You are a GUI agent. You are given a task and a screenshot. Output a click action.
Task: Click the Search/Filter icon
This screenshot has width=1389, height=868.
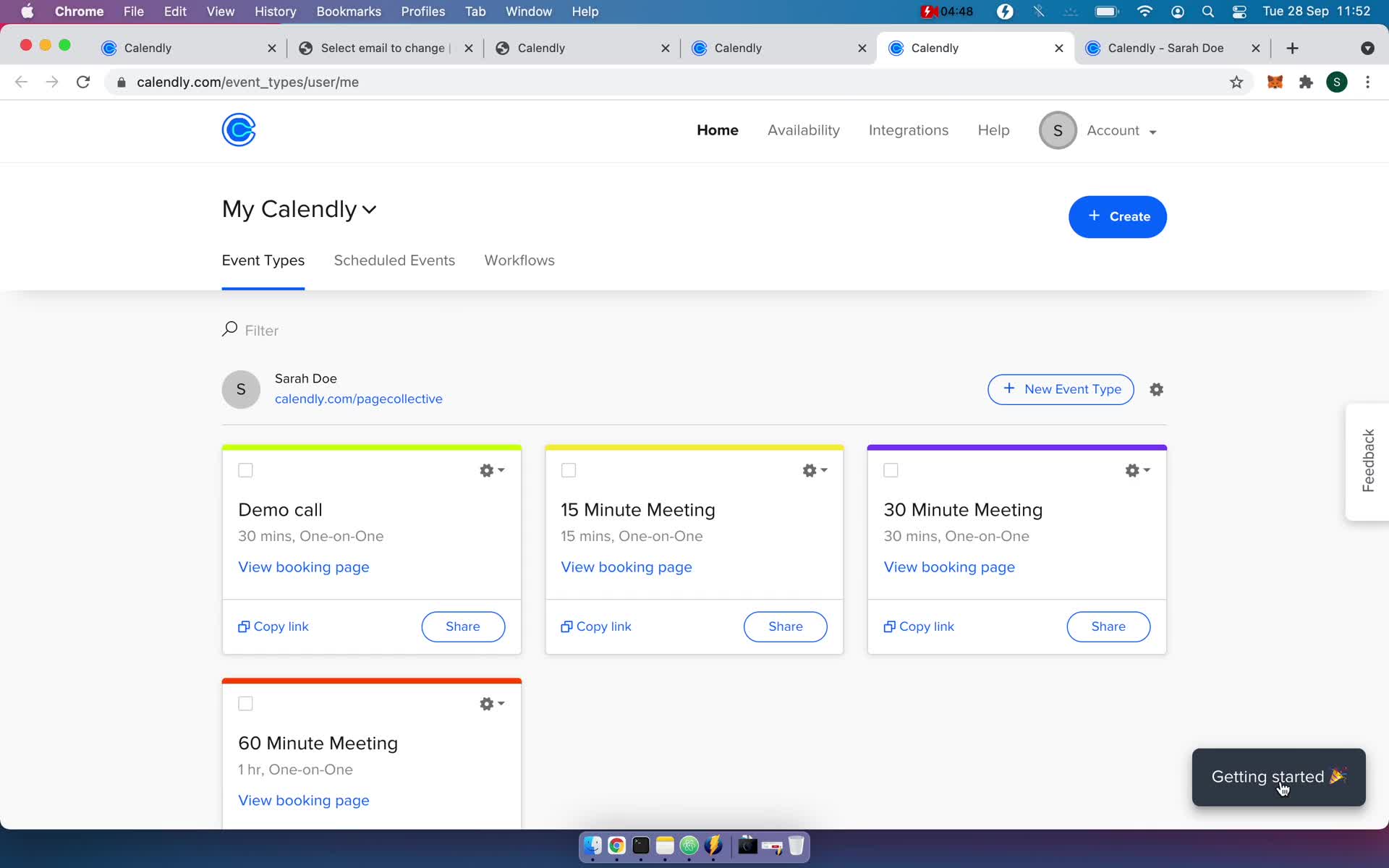(229, 329)
